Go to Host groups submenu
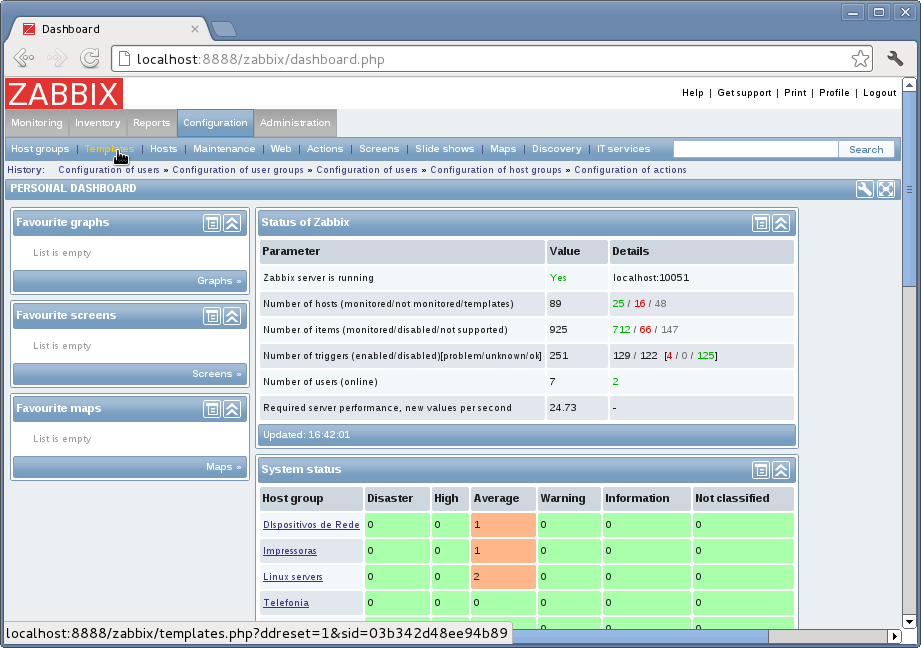This screenshot has width=921, height=648. (40, 149)
